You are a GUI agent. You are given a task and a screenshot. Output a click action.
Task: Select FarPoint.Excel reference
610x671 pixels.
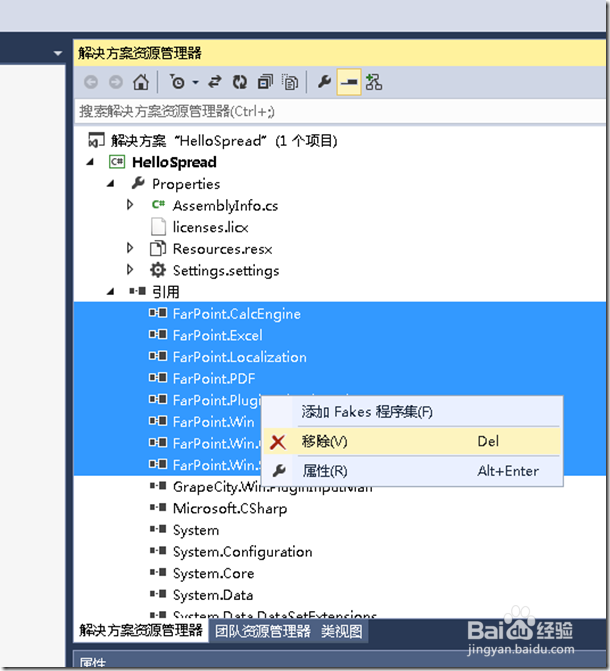coord(217,336)
